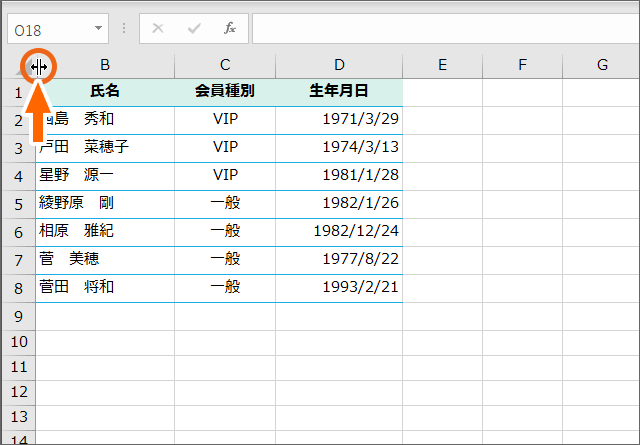Screen dimensions: 640x445
Task: Click the date cell 1982/1/26
Action: point(339,205)
